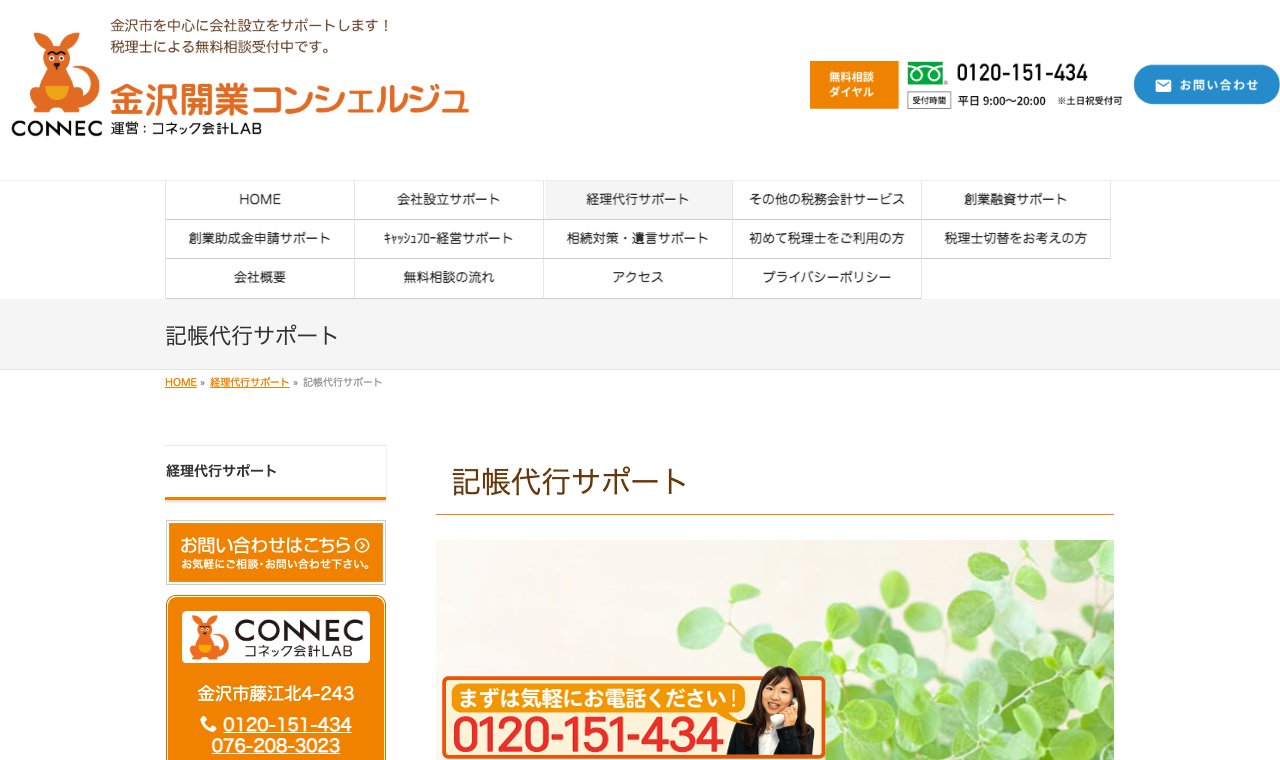
Task: Click the CONNEC kangaroo logo in header
Action: [57, 84]
